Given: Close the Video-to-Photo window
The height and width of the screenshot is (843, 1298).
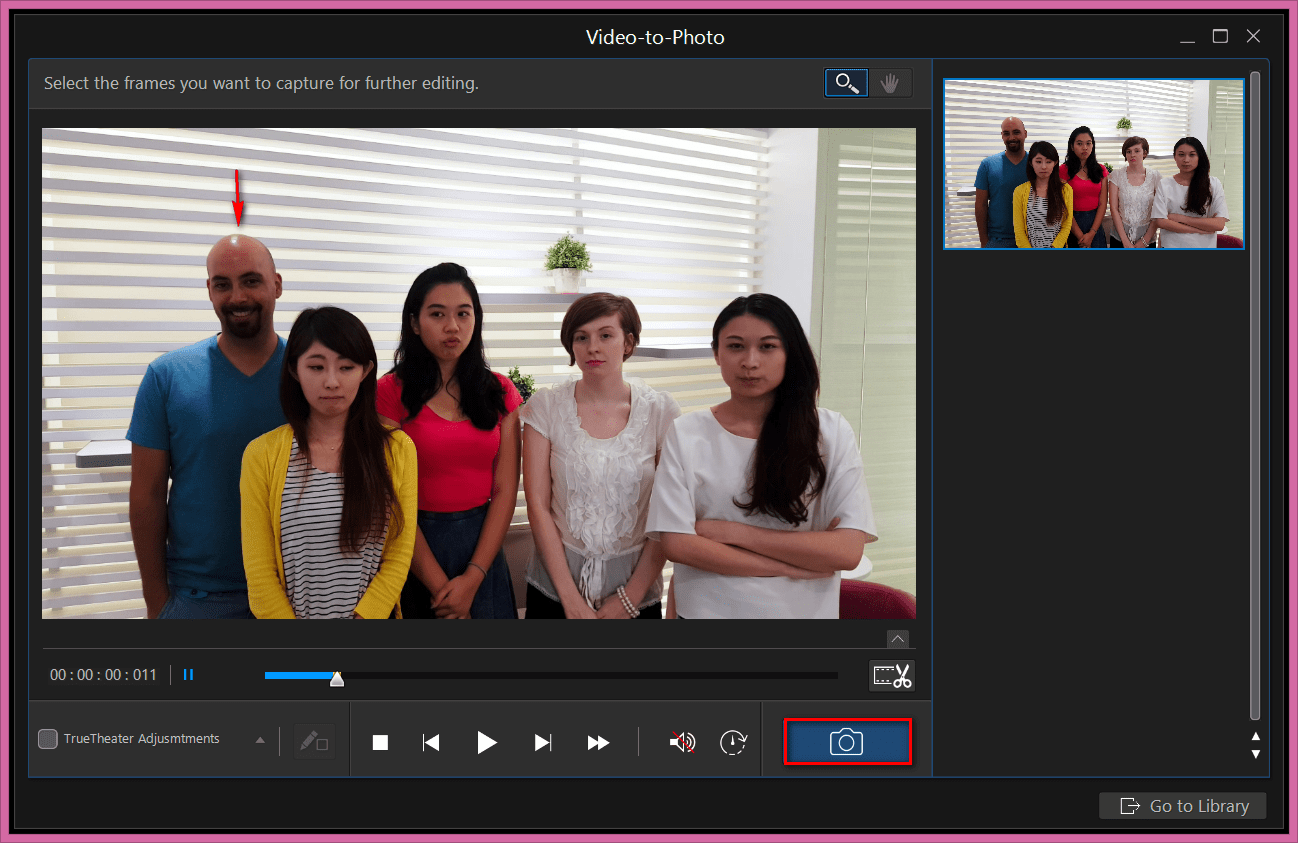Looking at the screenshot, I should point(1253,36).
